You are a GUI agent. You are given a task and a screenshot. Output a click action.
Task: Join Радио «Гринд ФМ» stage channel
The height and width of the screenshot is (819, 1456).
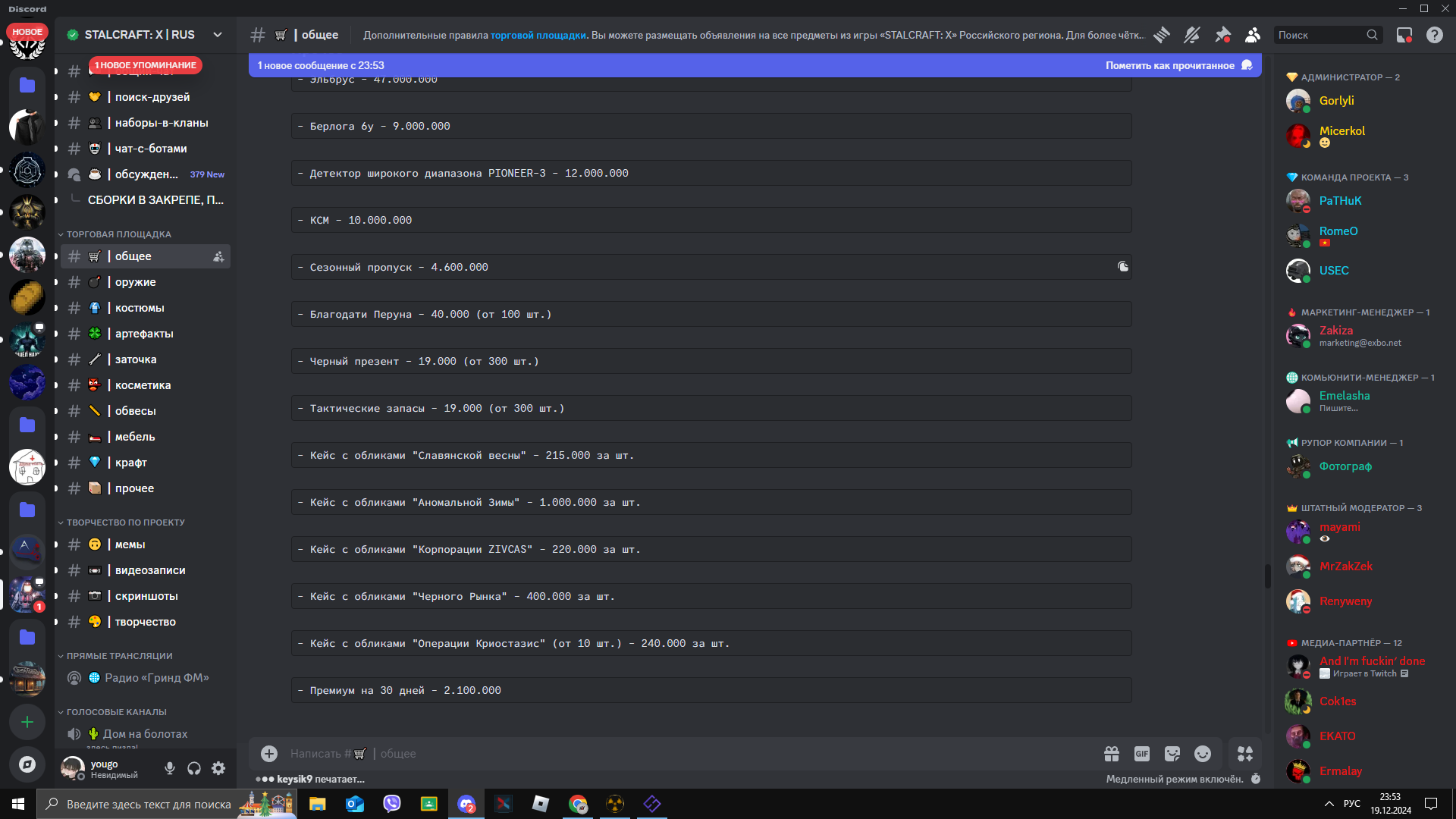coord(146,678)
